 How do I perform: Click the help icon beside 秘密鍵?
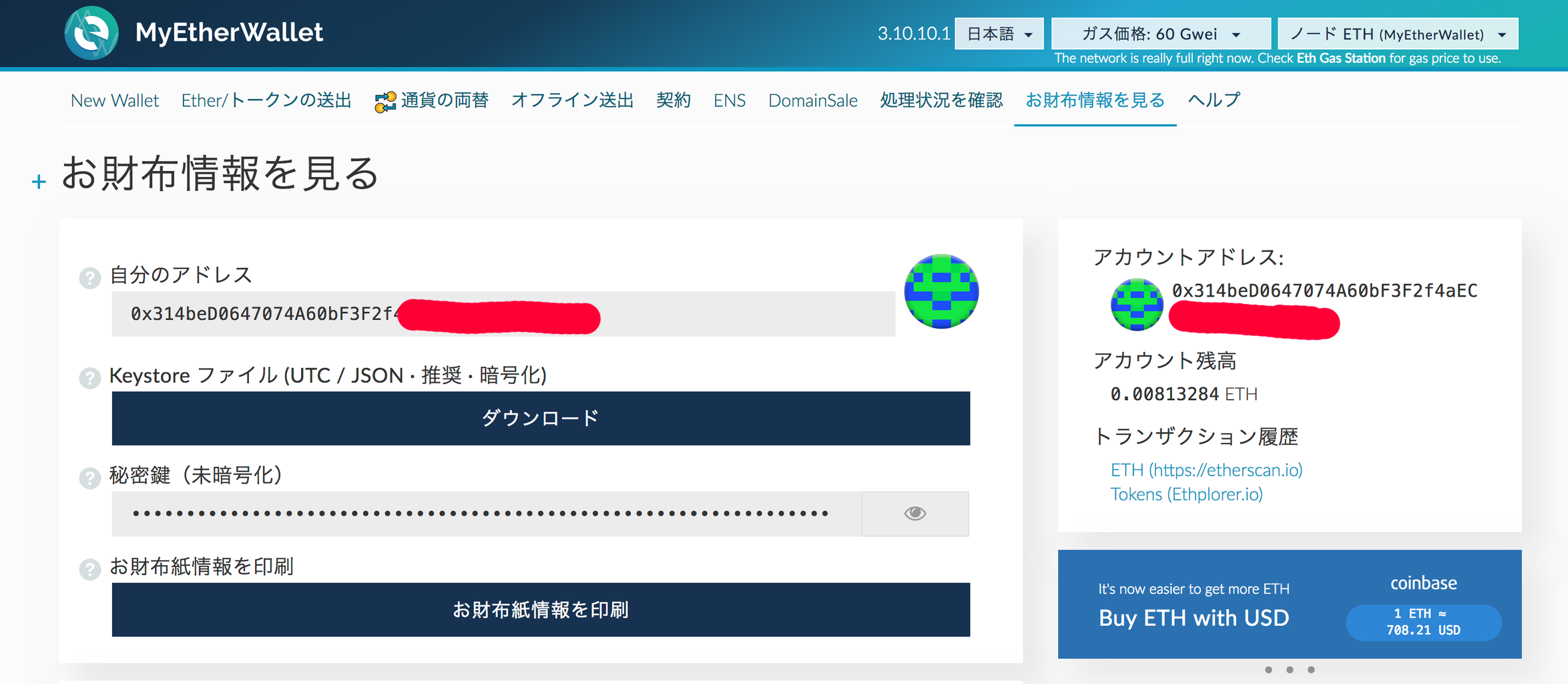coord(89,478)
